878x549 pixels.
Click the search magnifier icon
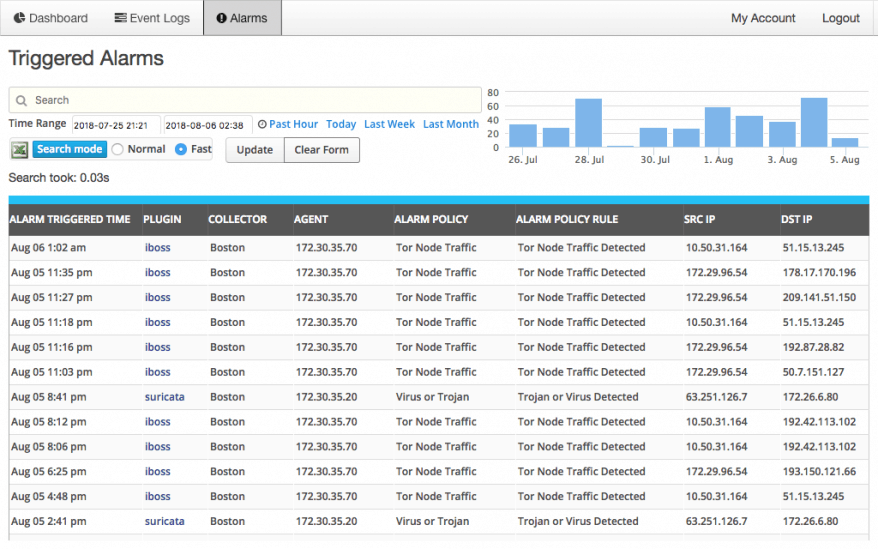[21, 100]
